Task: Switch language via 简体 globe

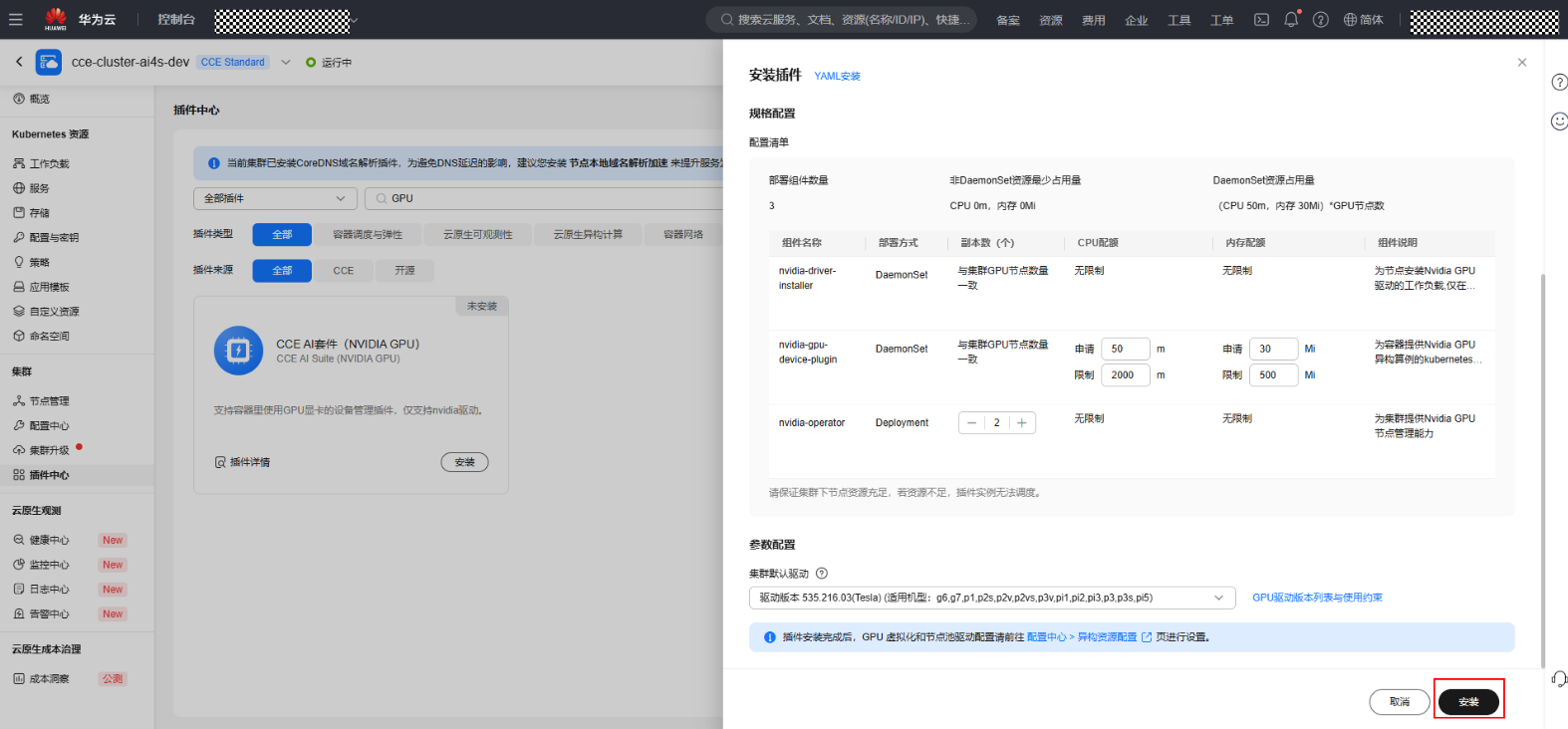Action: [x=1364, y=19]
